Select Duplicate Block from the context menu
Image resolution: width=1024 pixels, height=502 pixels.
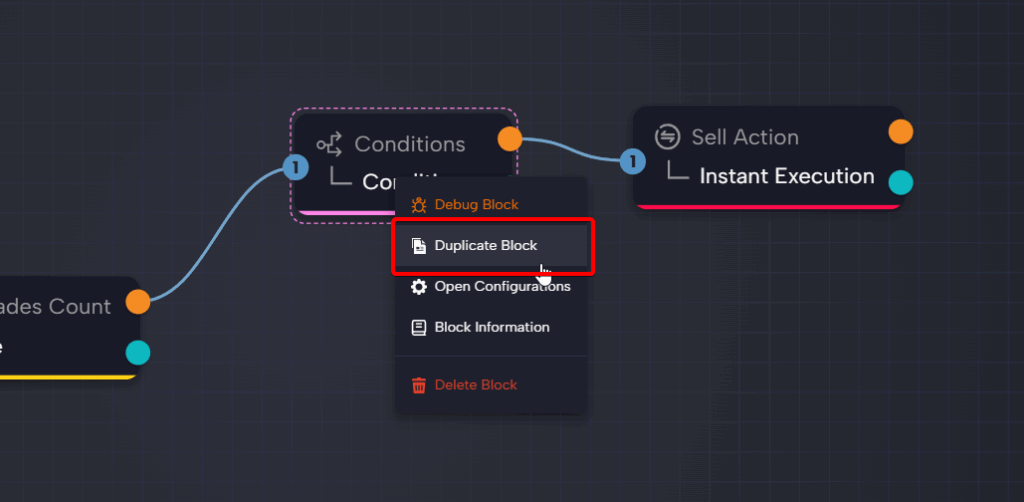(x=486, y=246)
